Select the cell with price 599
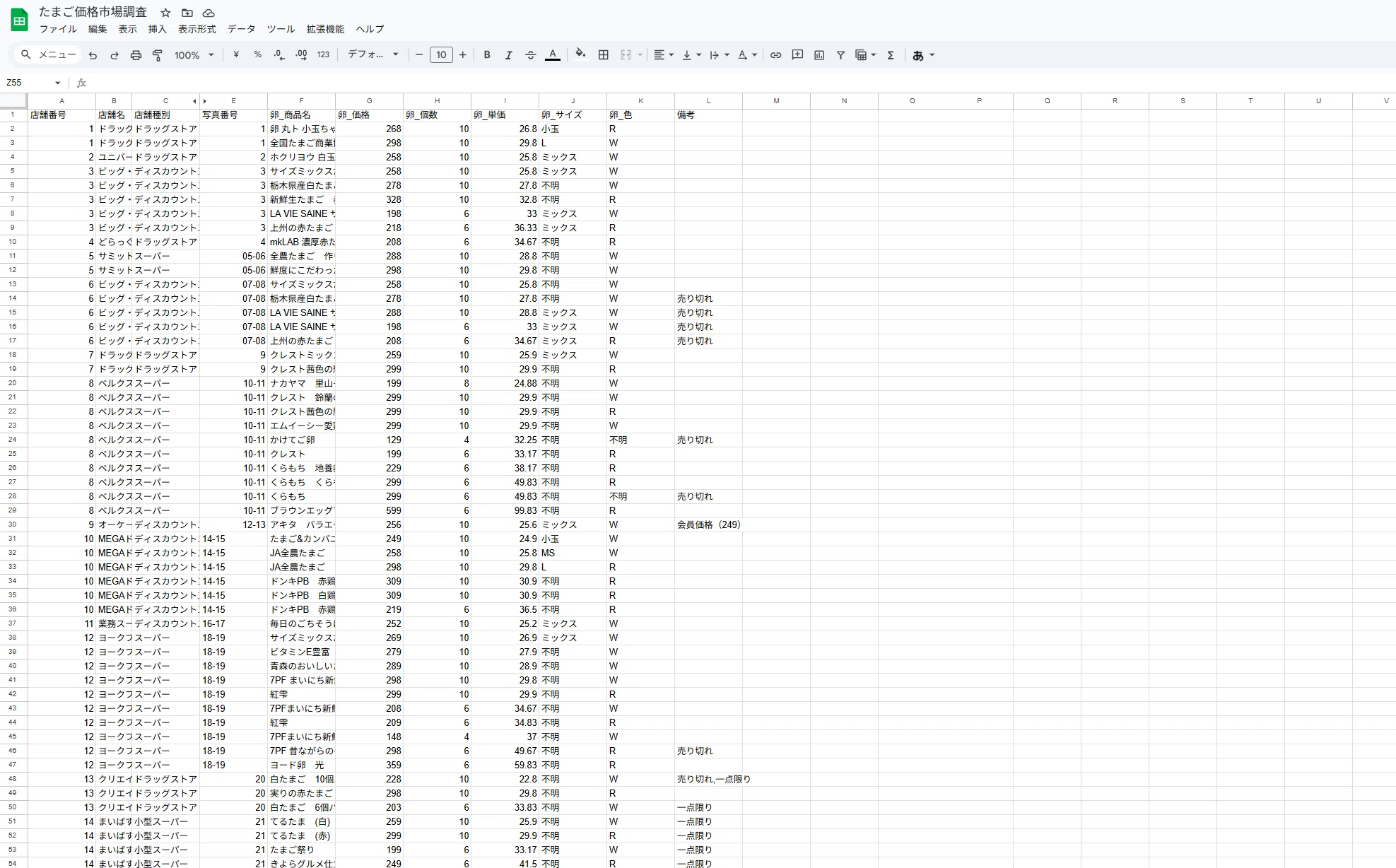The width and height of the screenshot is (1396, 868). click(369, 510)
